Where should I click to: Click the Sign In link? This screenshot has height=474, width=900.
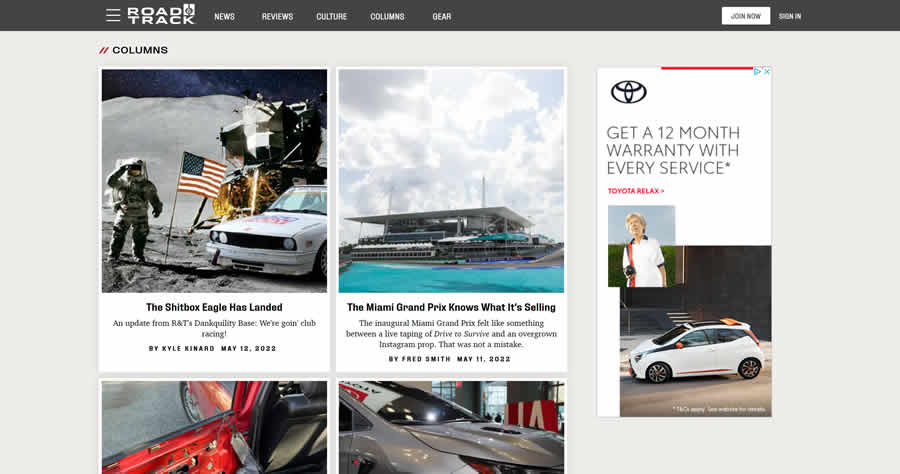(x=790, y=16)
